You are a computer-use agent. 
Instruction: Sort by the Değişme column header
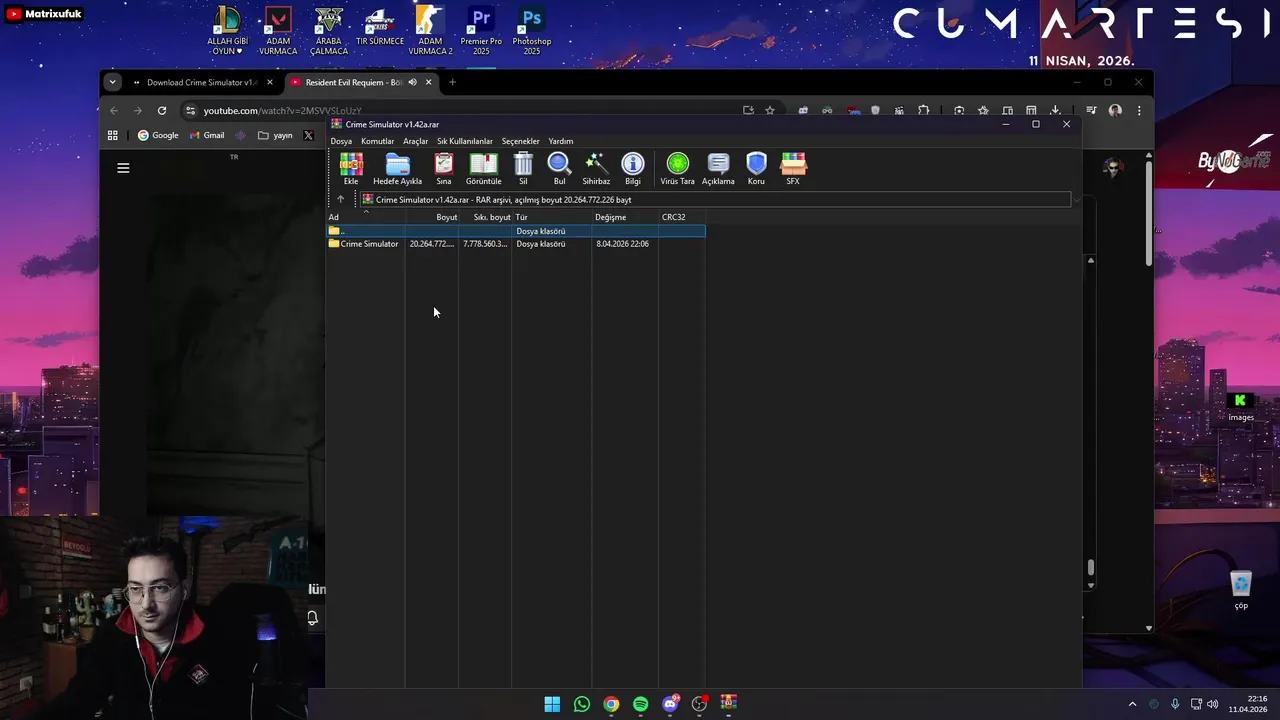pos(625,217)
